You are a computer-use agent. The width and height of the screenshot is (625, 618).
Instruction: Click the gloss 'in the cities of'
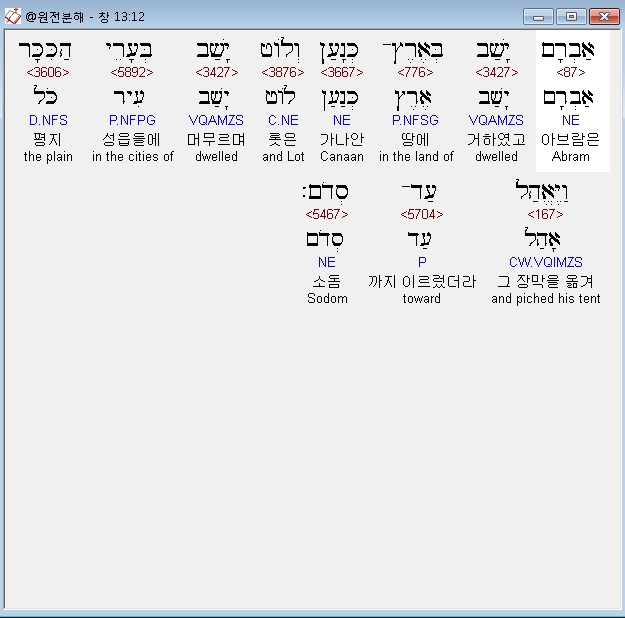coord(132,156)
